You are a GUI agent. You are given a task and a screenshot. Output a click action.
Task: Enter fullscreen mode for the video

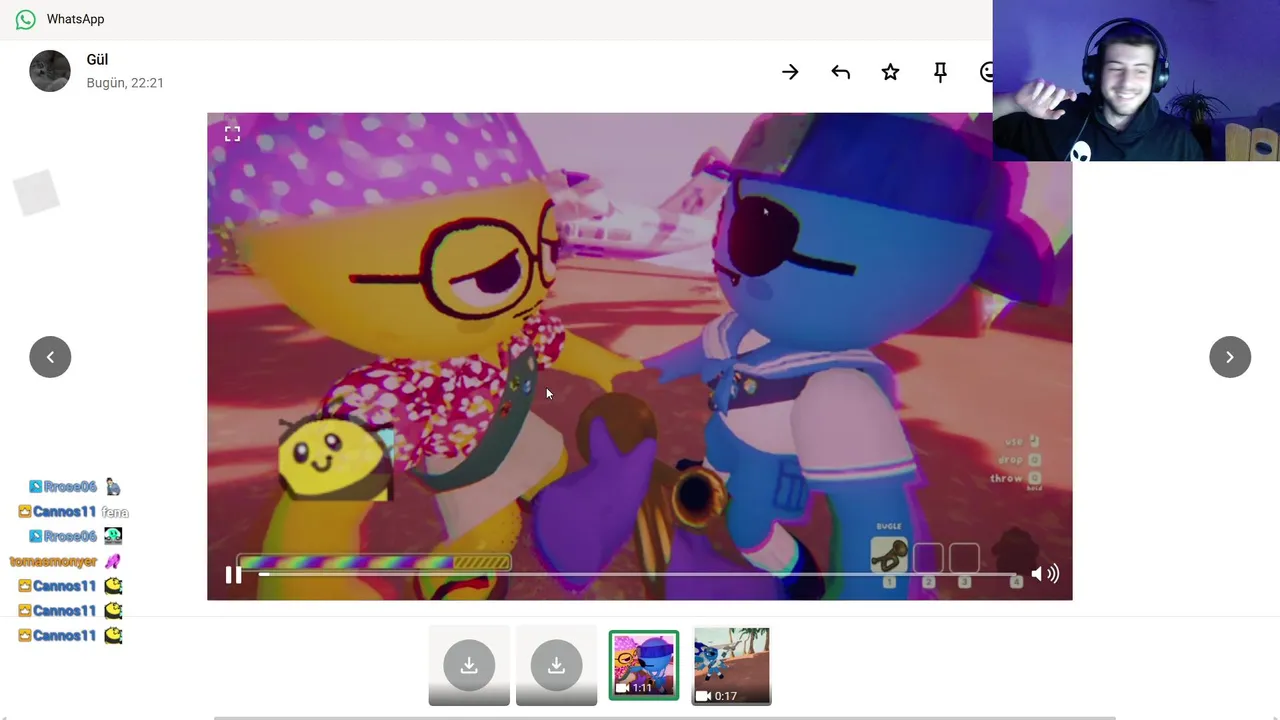coord(232,133)
